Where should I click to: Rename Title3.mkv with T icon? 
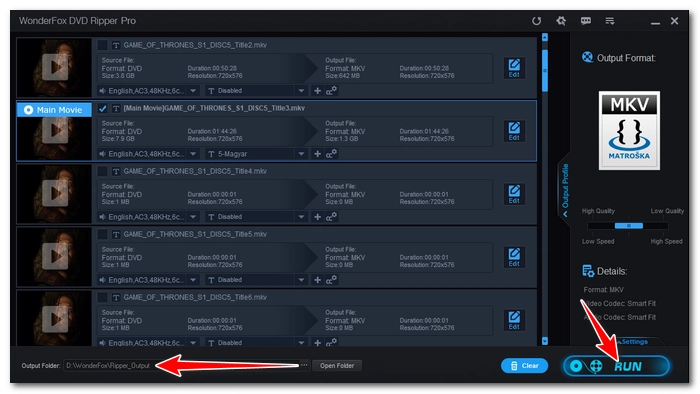coord(116,108)
